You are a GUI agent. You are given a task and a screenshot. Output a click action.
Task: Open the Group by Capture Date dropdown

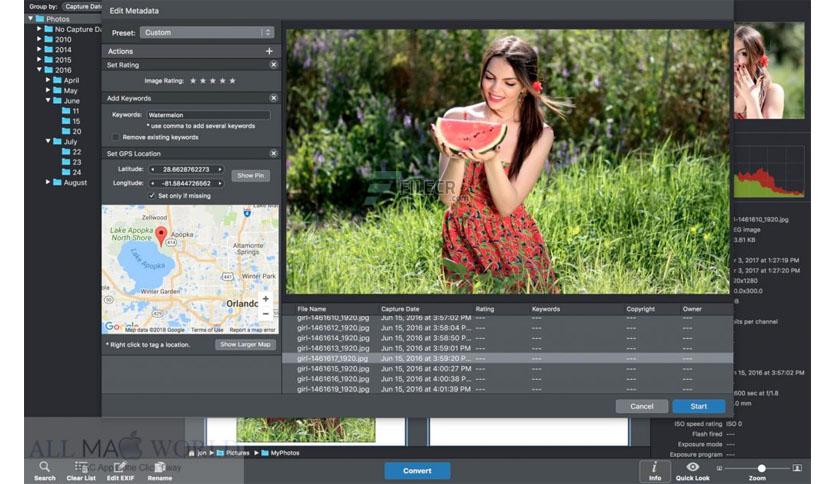82,6
